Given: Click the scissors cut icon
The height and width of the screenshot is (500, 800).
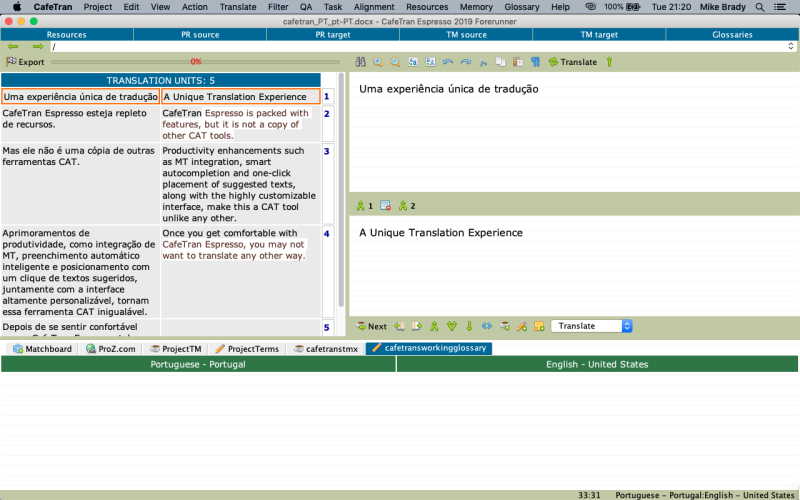Looking at the screenshot, I should click(x=483, y=62).
